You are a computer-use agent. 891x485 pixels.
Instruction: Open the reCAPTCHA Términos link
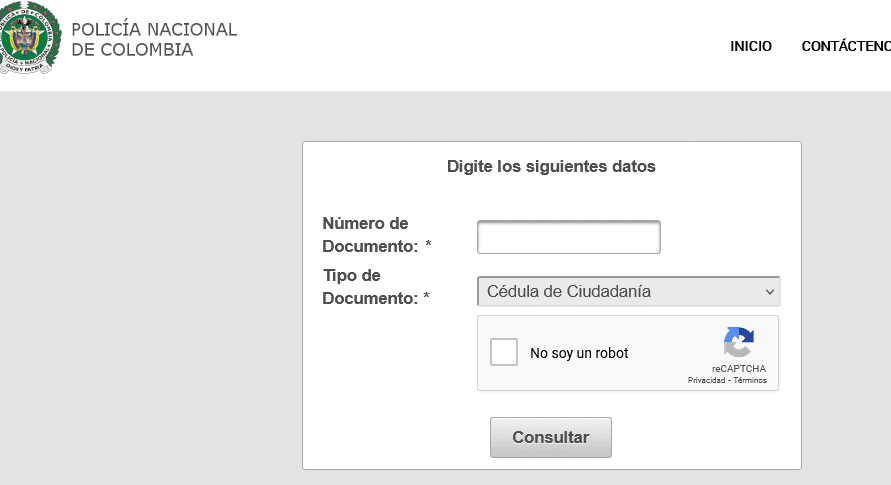(750, 380)
